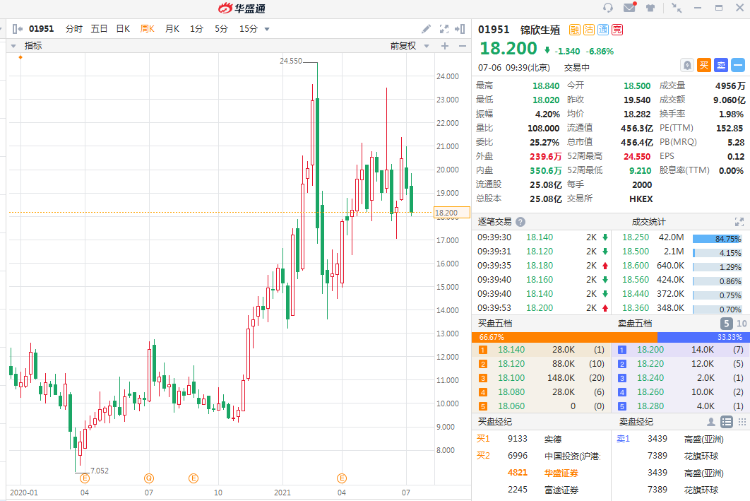The width and height of the screenshot is (750, 501).
Task: Select bid level 2 at 18.120
Action: [542, 364]
